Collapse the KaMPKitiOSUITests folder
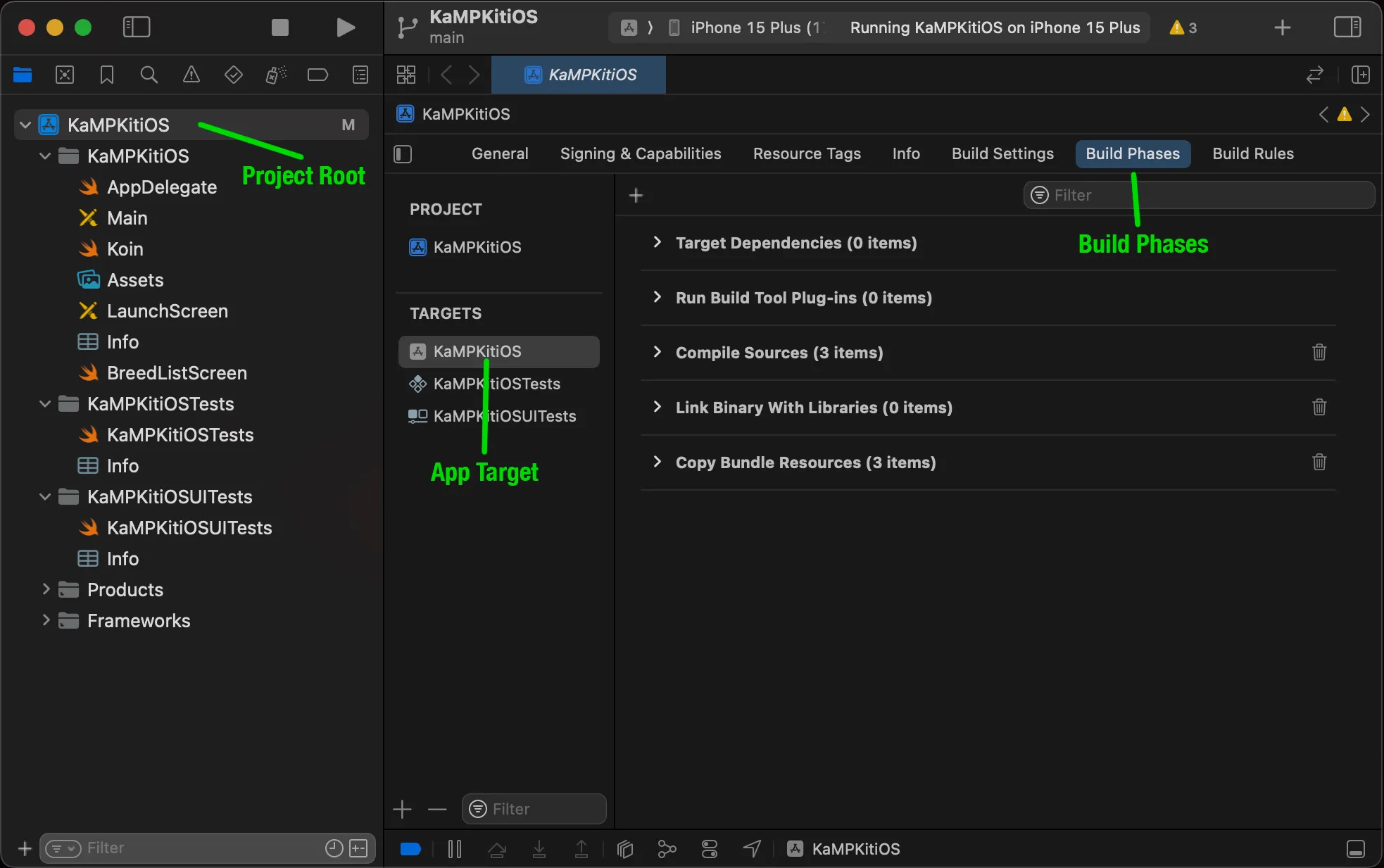This screenshot has height=868, width=1384. click(45, 497)
